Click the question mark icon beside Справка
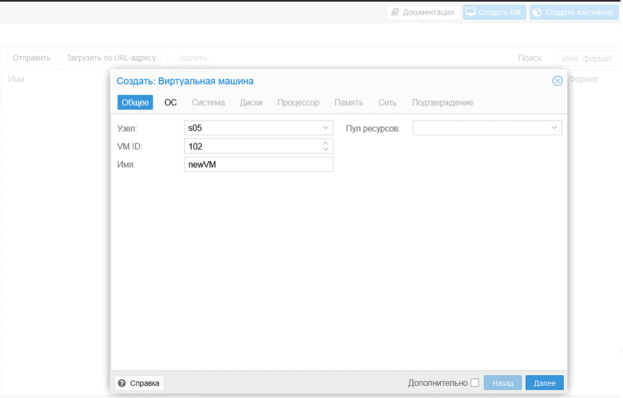Viewport: 623px width, 398px height. coord(122,383)
